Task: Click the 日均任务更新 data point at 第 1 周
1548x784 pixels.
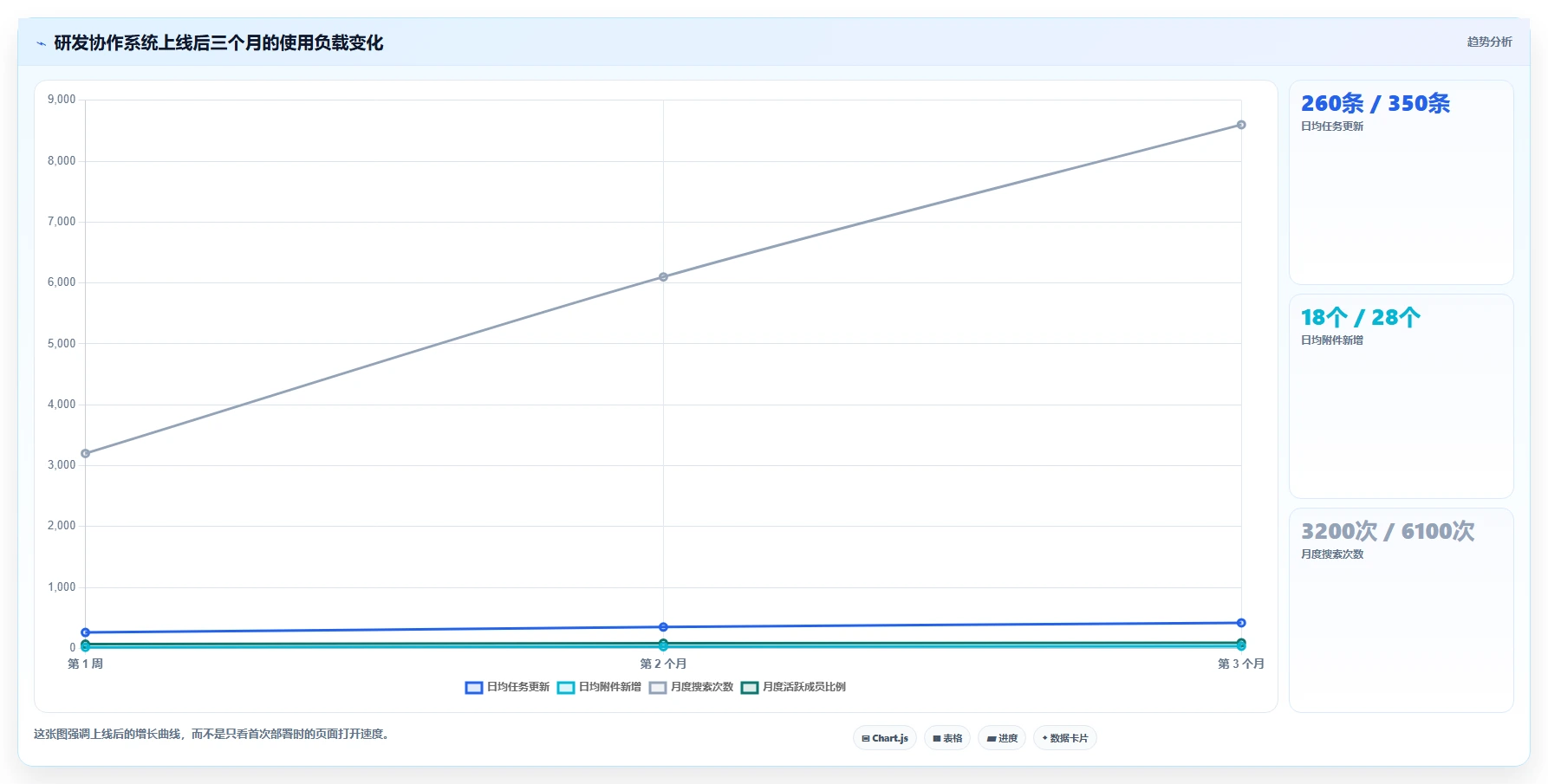Action: (85, 632)
